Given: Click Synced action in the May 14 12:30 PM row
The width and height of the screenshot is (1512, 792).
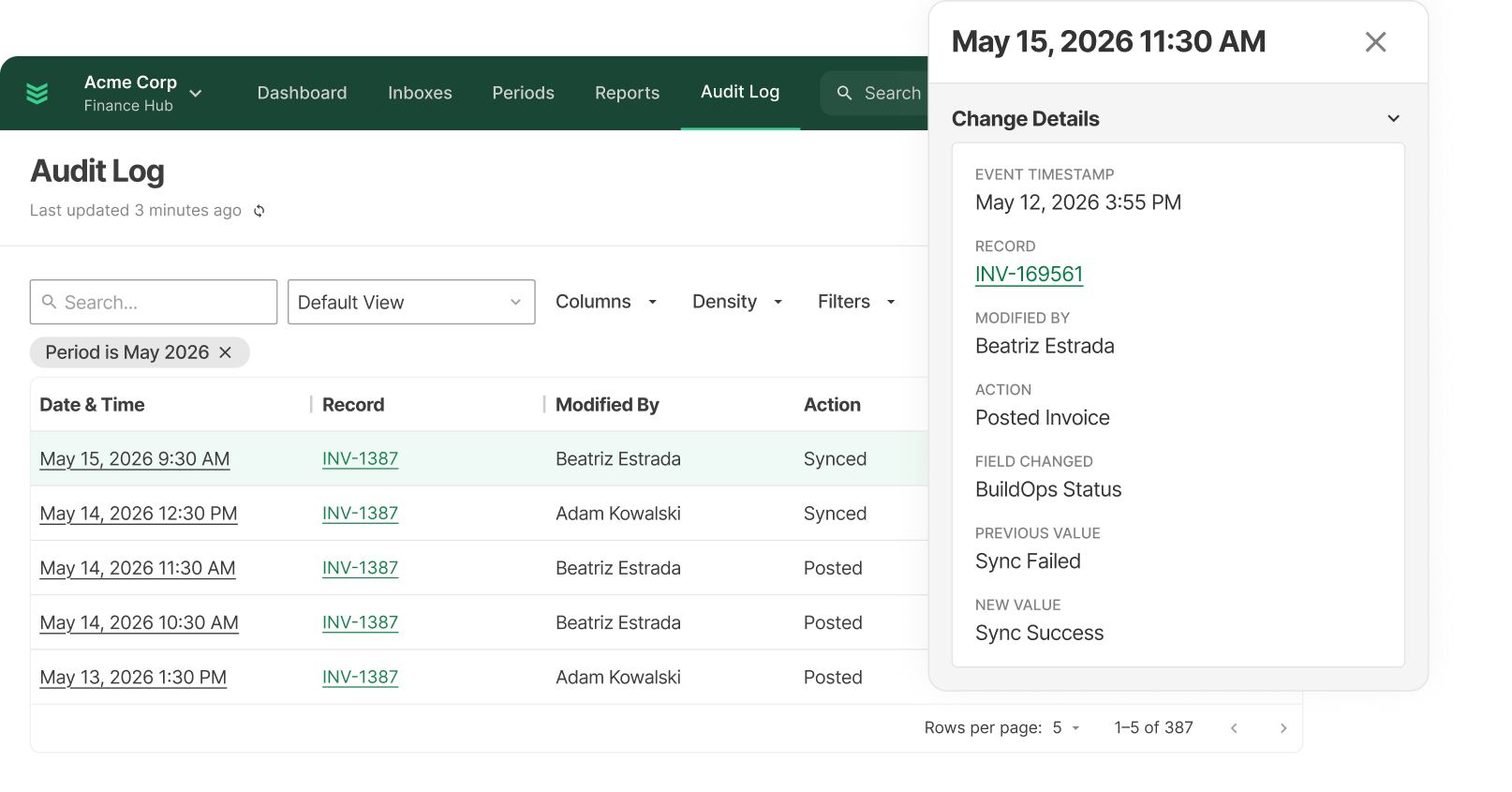Looking at the screenshot, I should [x=835, y=514].
